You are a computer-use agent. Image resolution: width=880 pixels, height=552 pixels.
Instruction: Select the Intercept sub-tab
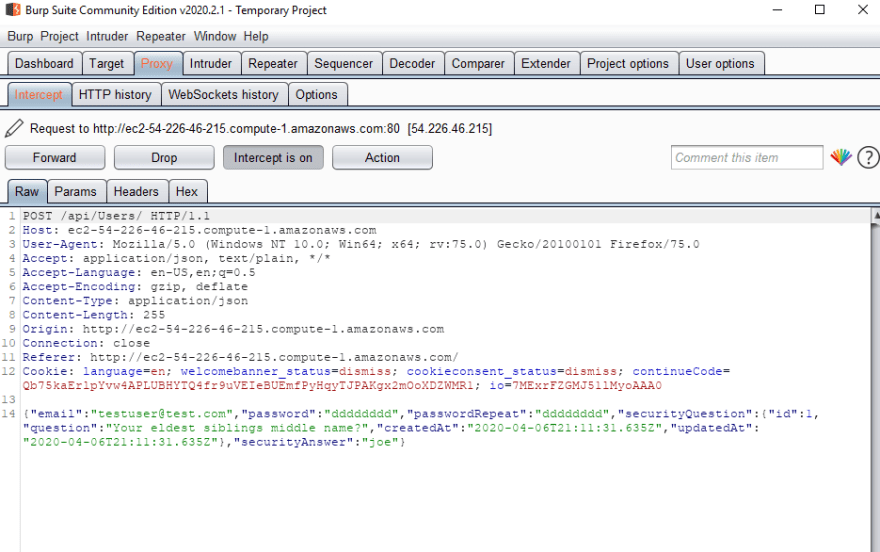point(39,94)
